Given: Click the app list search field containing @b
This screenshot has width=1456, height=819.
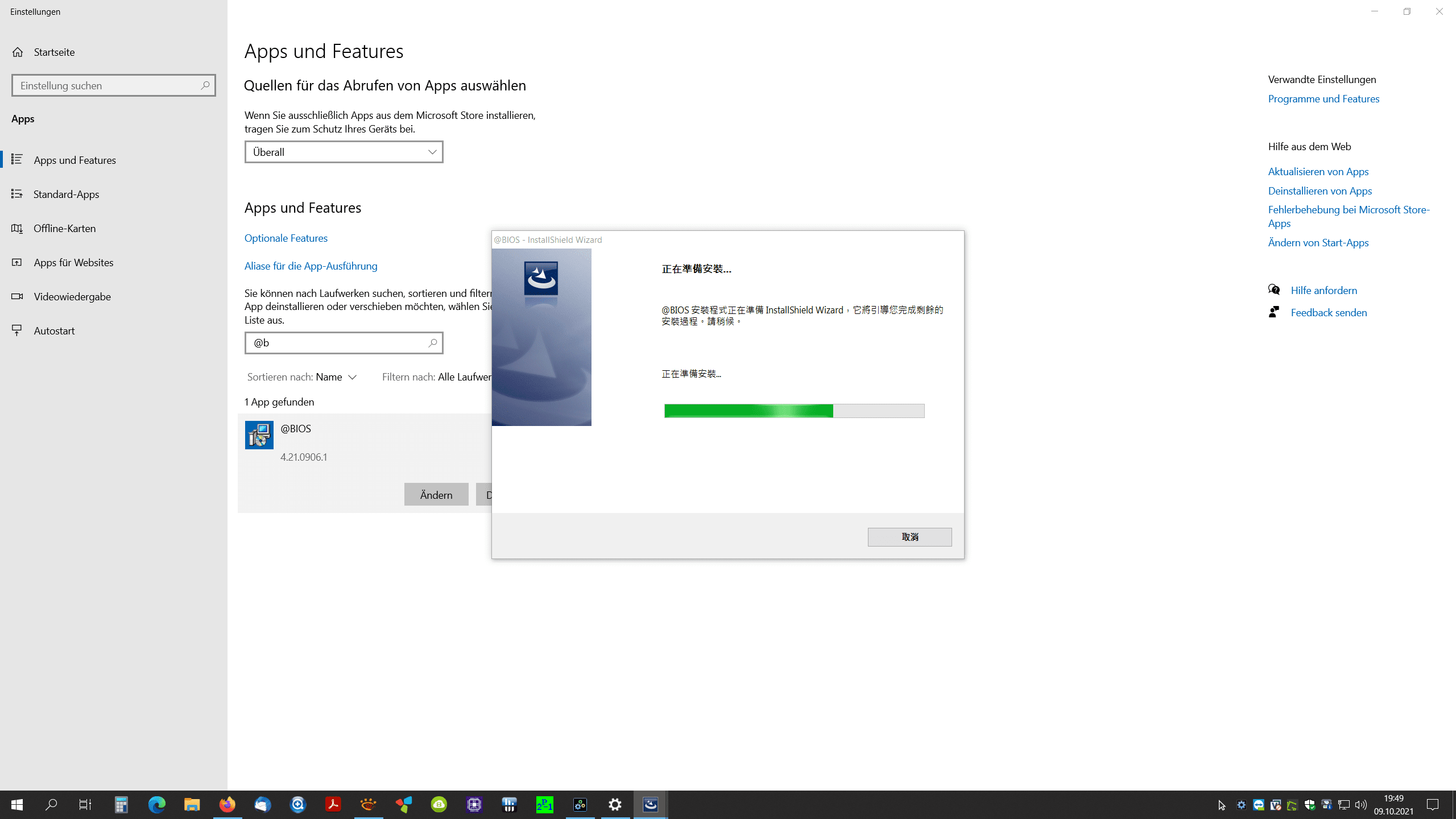Looking at the screenshot, I should [344, 343].
